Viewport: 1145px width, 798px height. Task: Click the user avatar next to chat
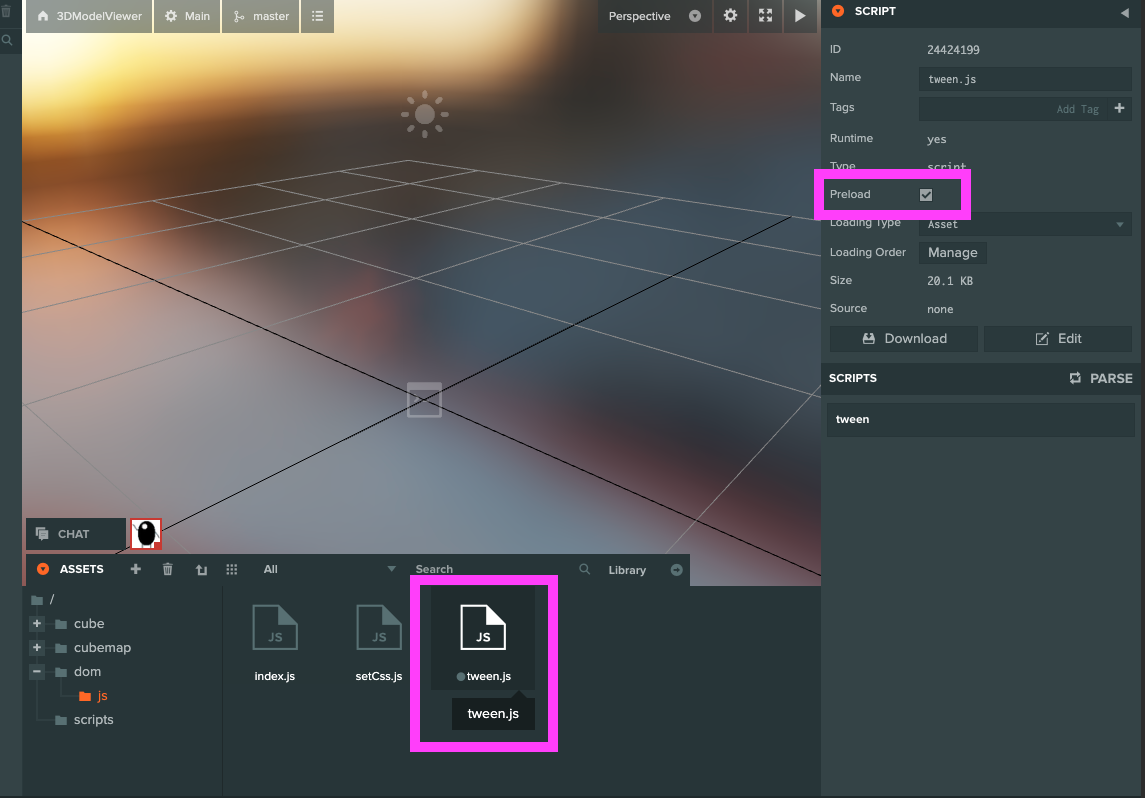pos(146,534)
